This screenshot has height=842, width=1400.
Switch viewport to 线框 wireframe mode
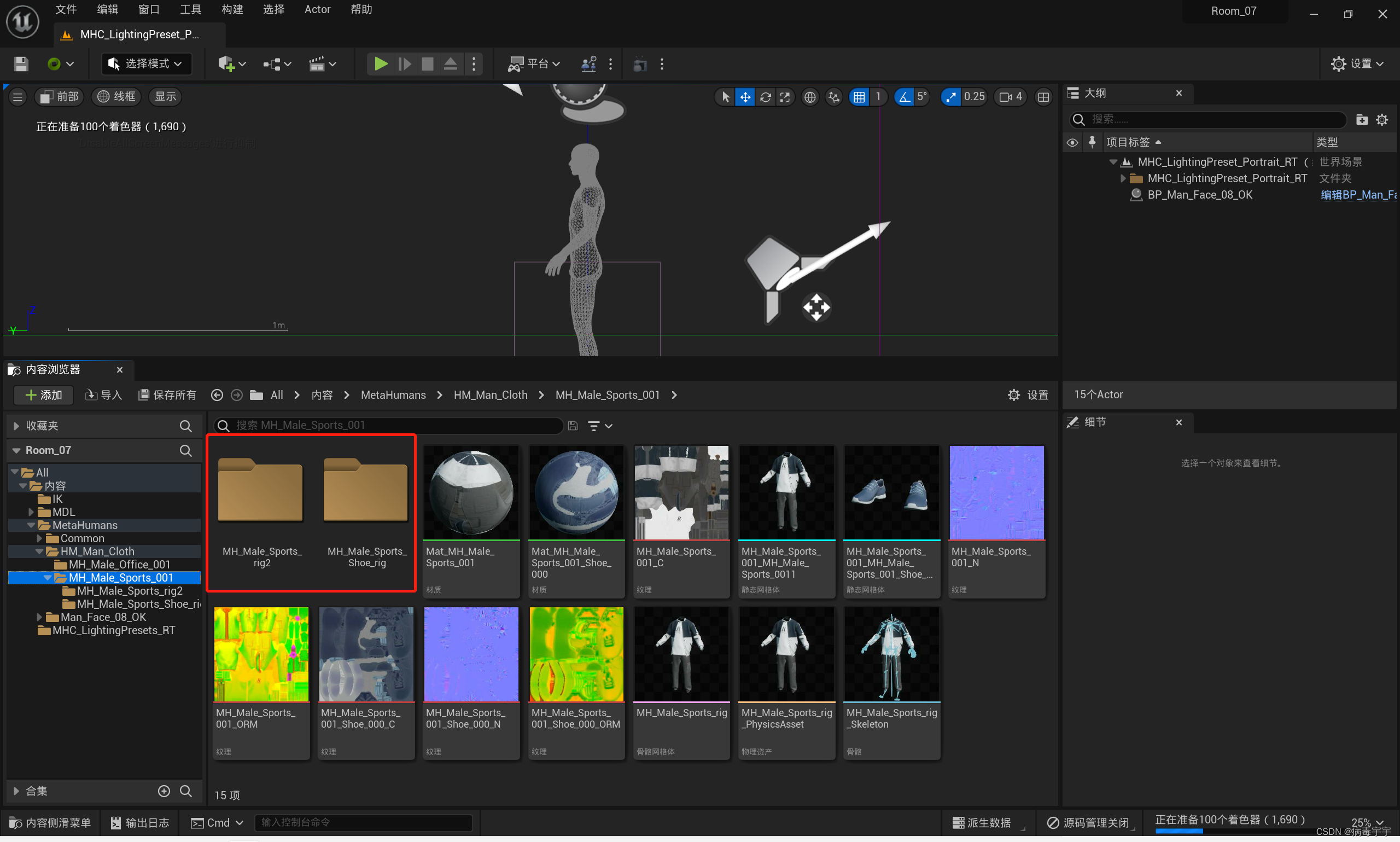click(x=116, y=96)
